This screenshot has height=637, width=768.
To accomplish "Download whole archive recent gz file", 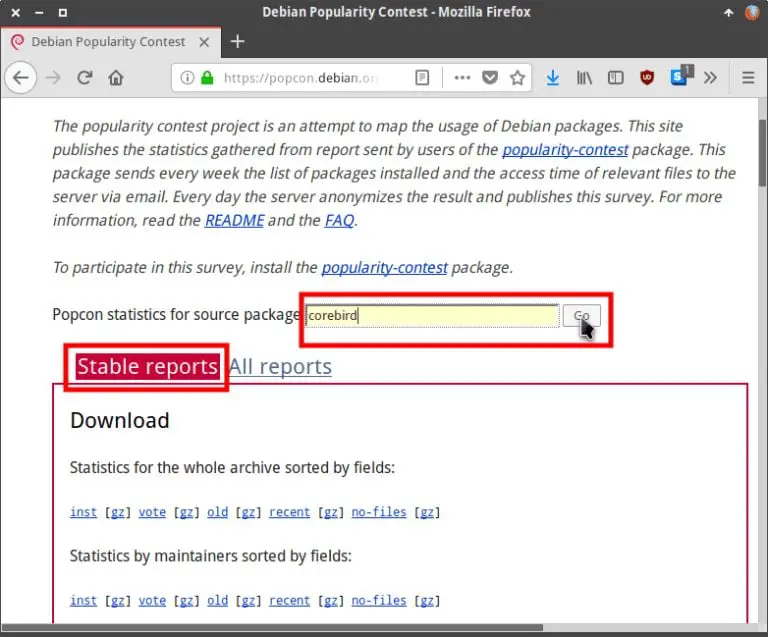I will [331, 512].
